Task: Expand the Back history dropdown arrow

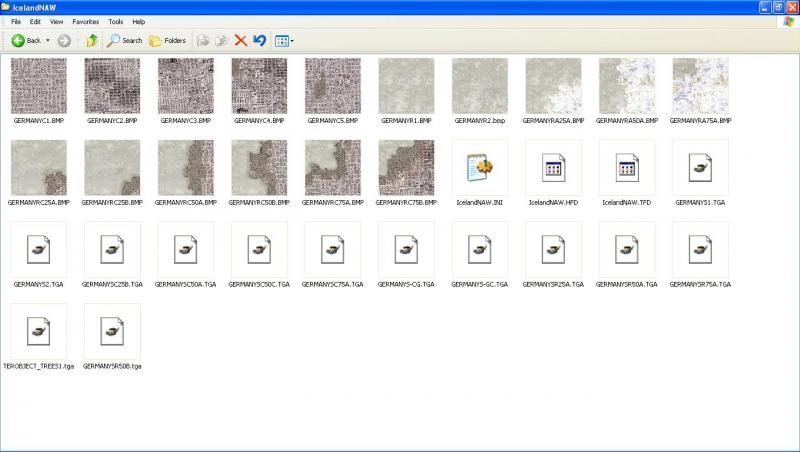Action: coord(48,40)
